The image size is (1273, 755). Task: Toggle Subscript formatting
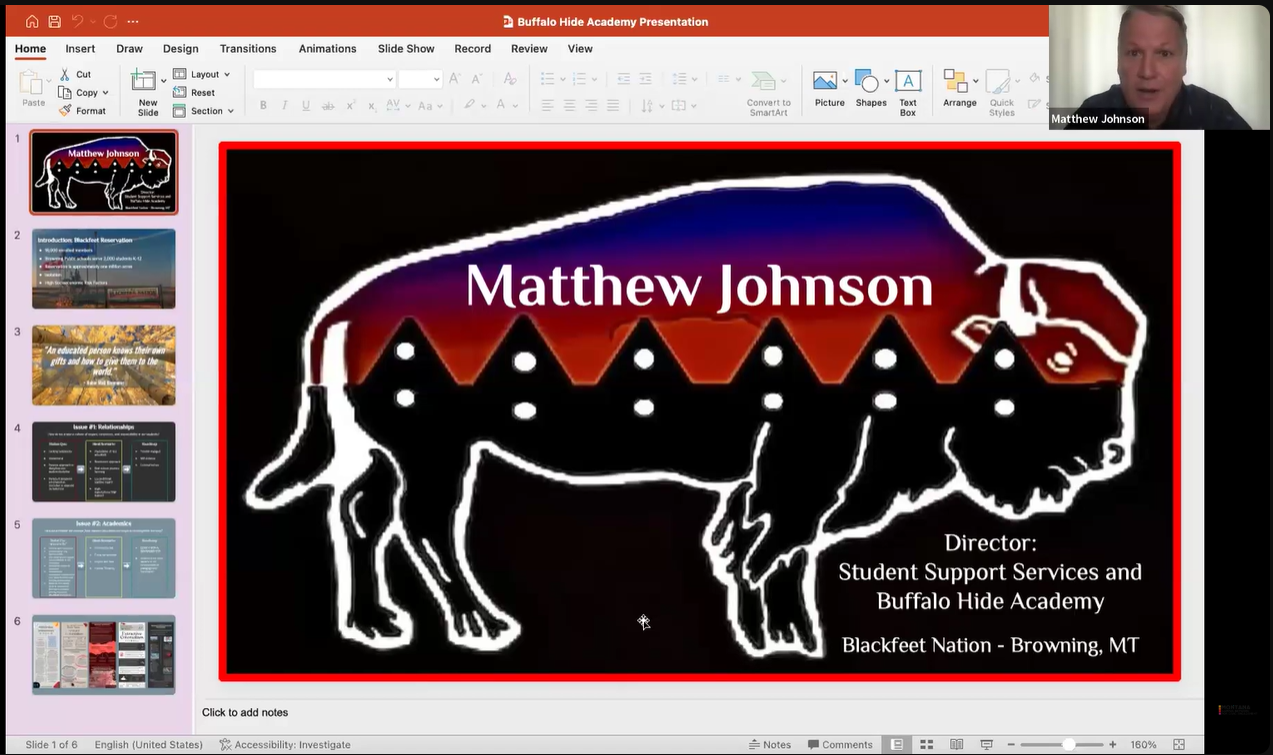374,105
